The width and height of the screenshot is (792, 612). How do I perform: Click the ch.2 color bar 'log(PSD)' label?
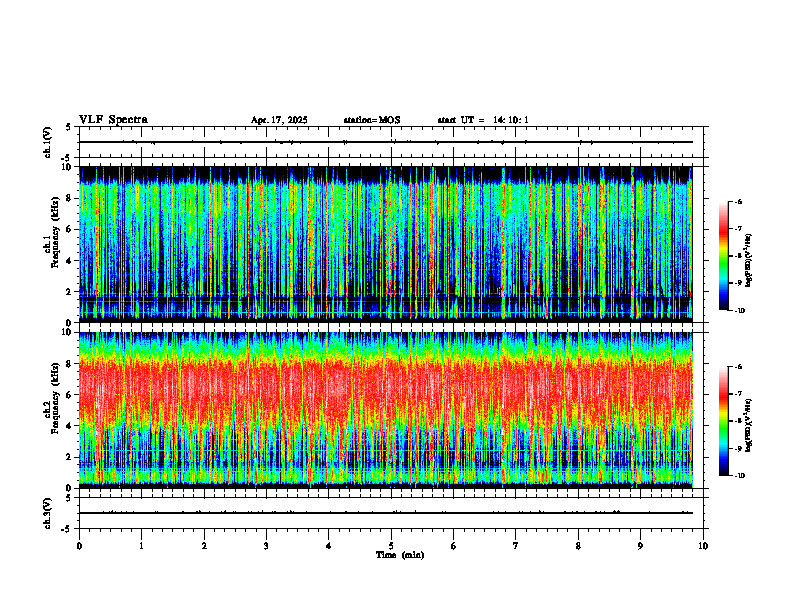coord(749,426)
